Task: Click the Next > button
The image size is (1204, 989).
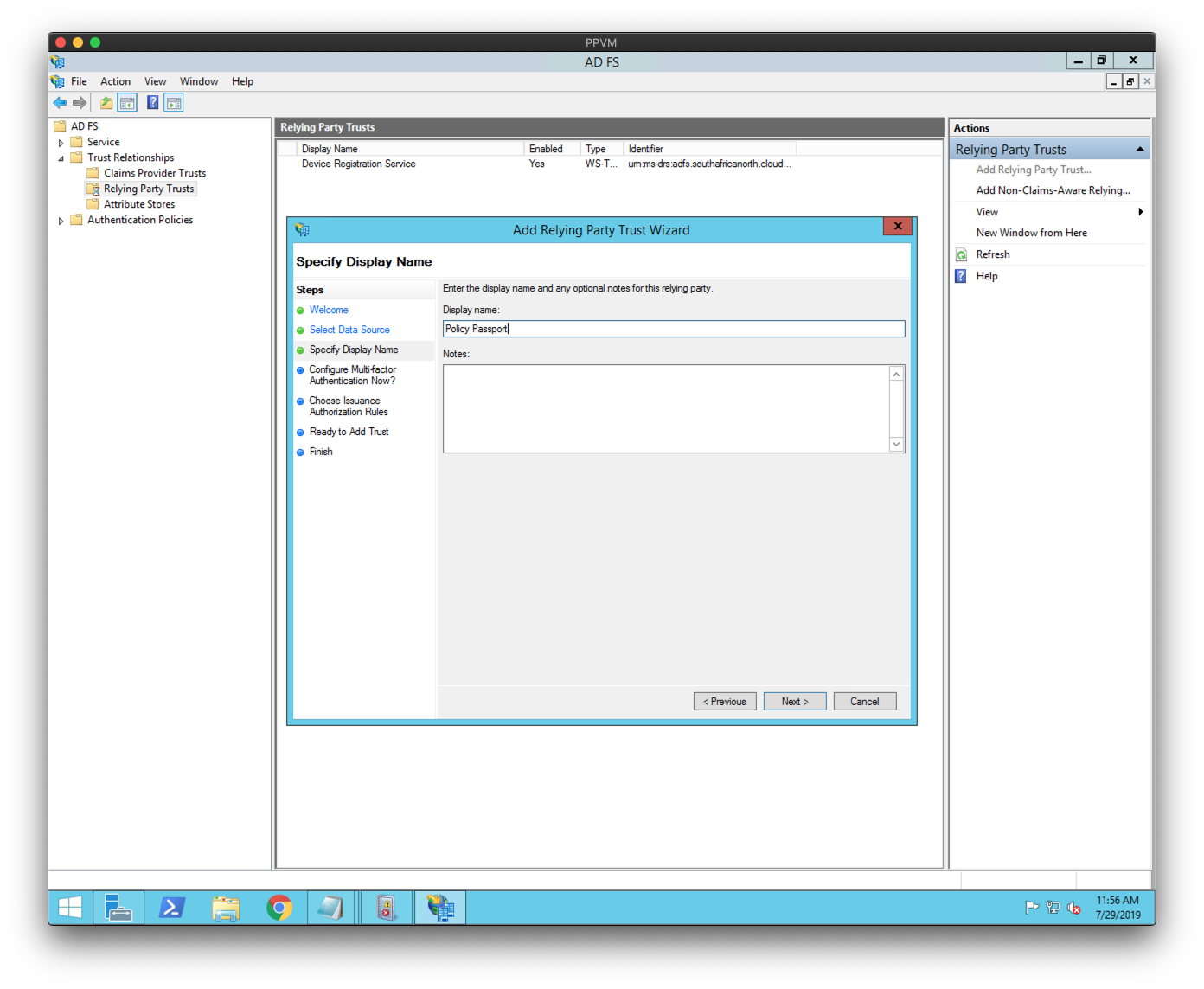Action: click(x=795, y=702)
